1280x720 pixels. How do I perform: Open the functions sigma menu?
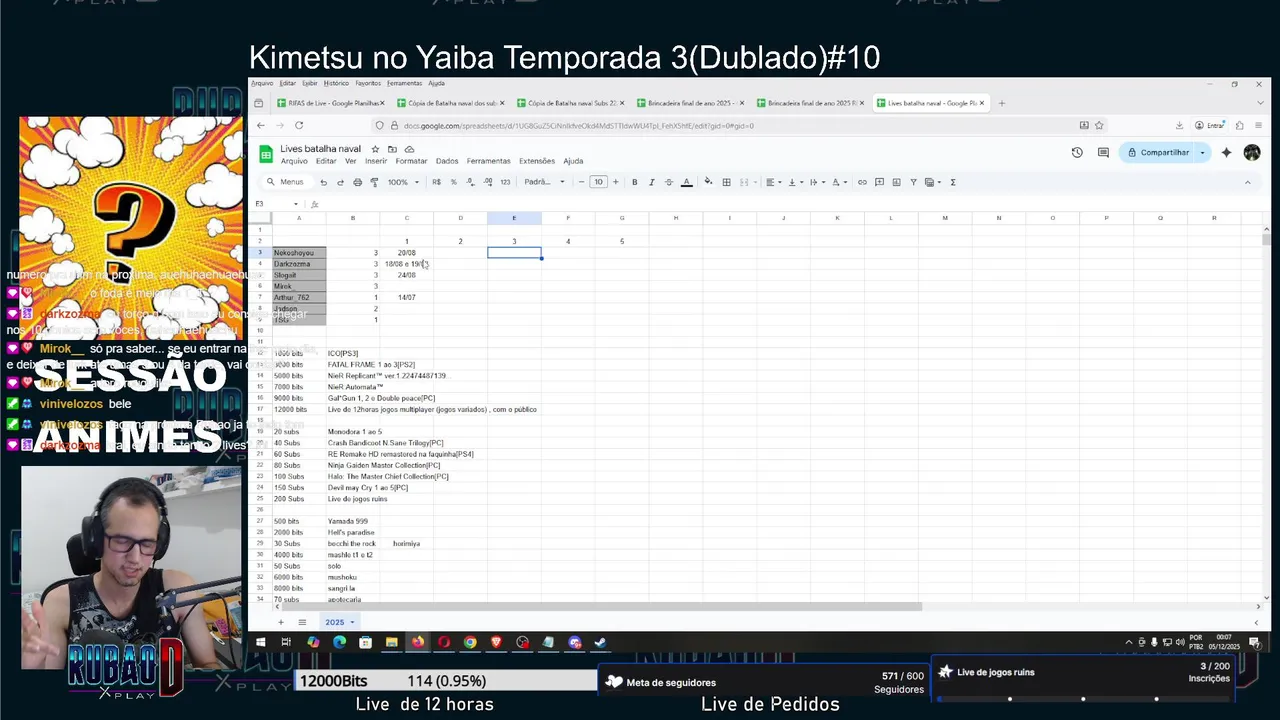click(x=953, y=182)
